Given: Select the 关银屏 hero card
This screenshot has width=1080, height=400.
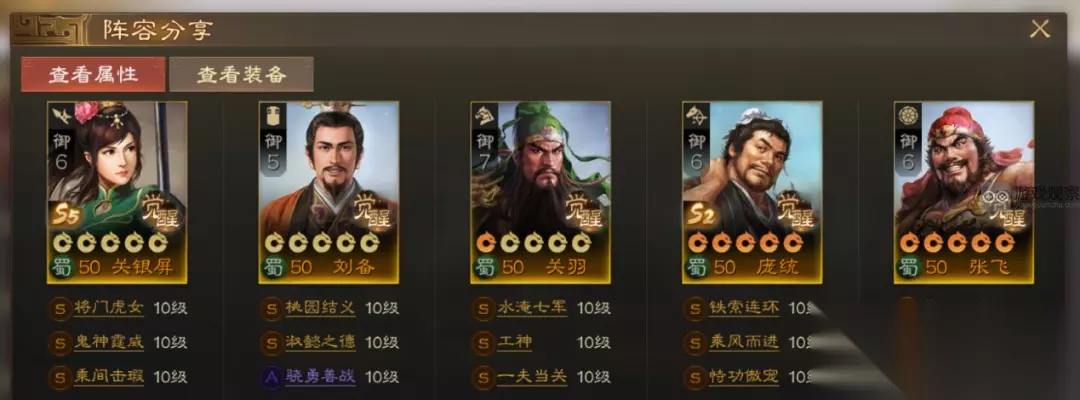Looking at the screenshot, I should click(117, 192).
